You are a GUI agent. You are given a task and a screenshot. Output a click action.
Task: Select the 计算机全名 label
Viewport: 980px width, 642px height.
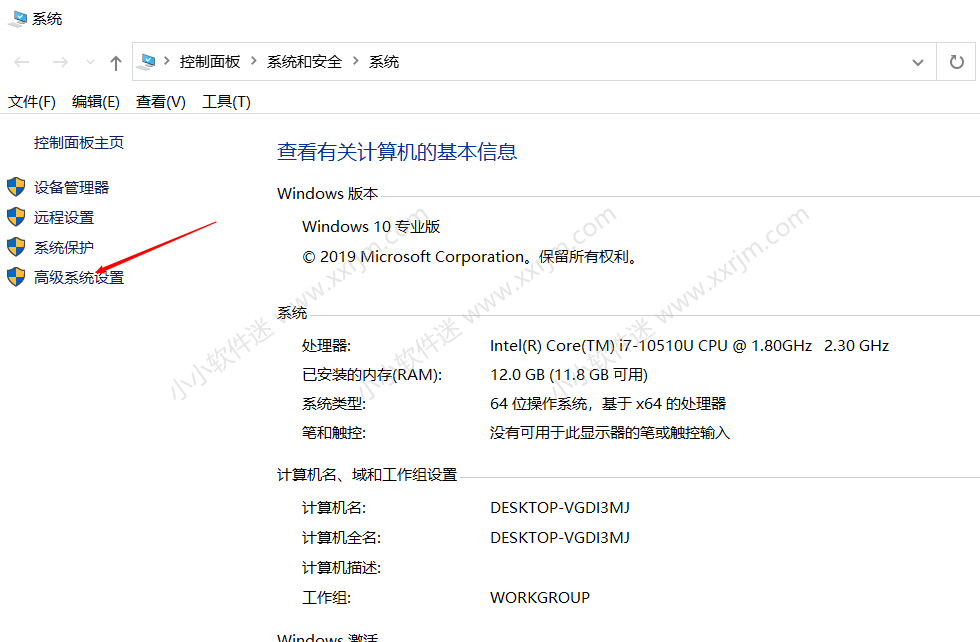tap(341, 538)
